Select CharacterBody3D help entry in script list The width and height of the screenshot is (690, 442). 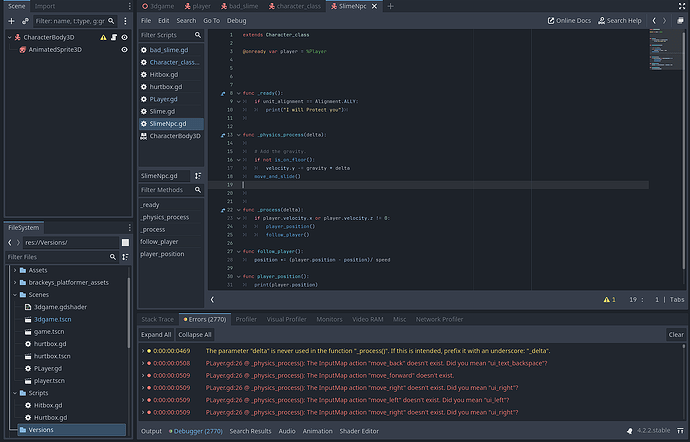point(171,136)
